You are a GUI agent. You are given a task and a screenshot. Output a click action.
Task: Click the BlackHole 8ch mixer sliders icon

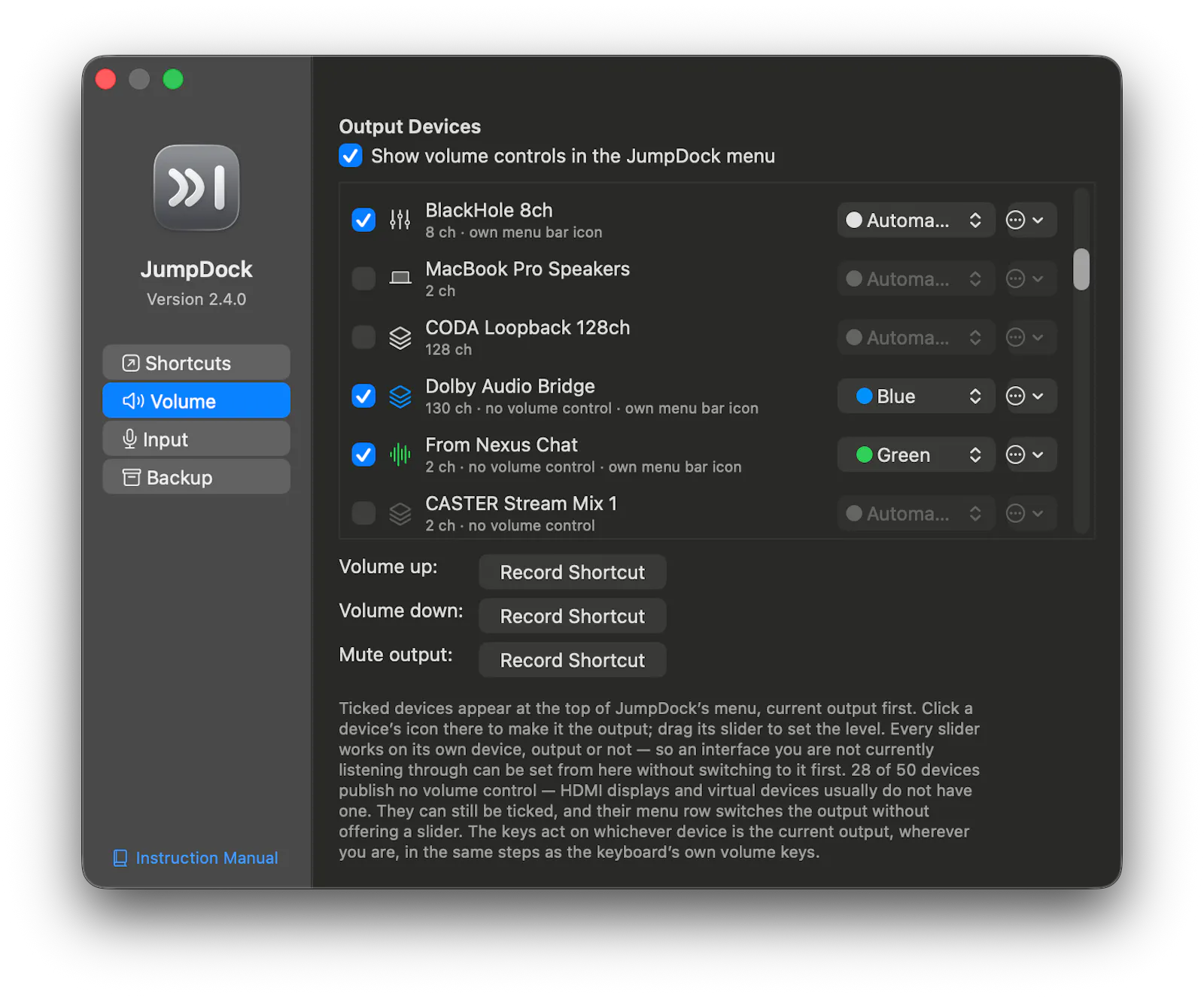400,220
